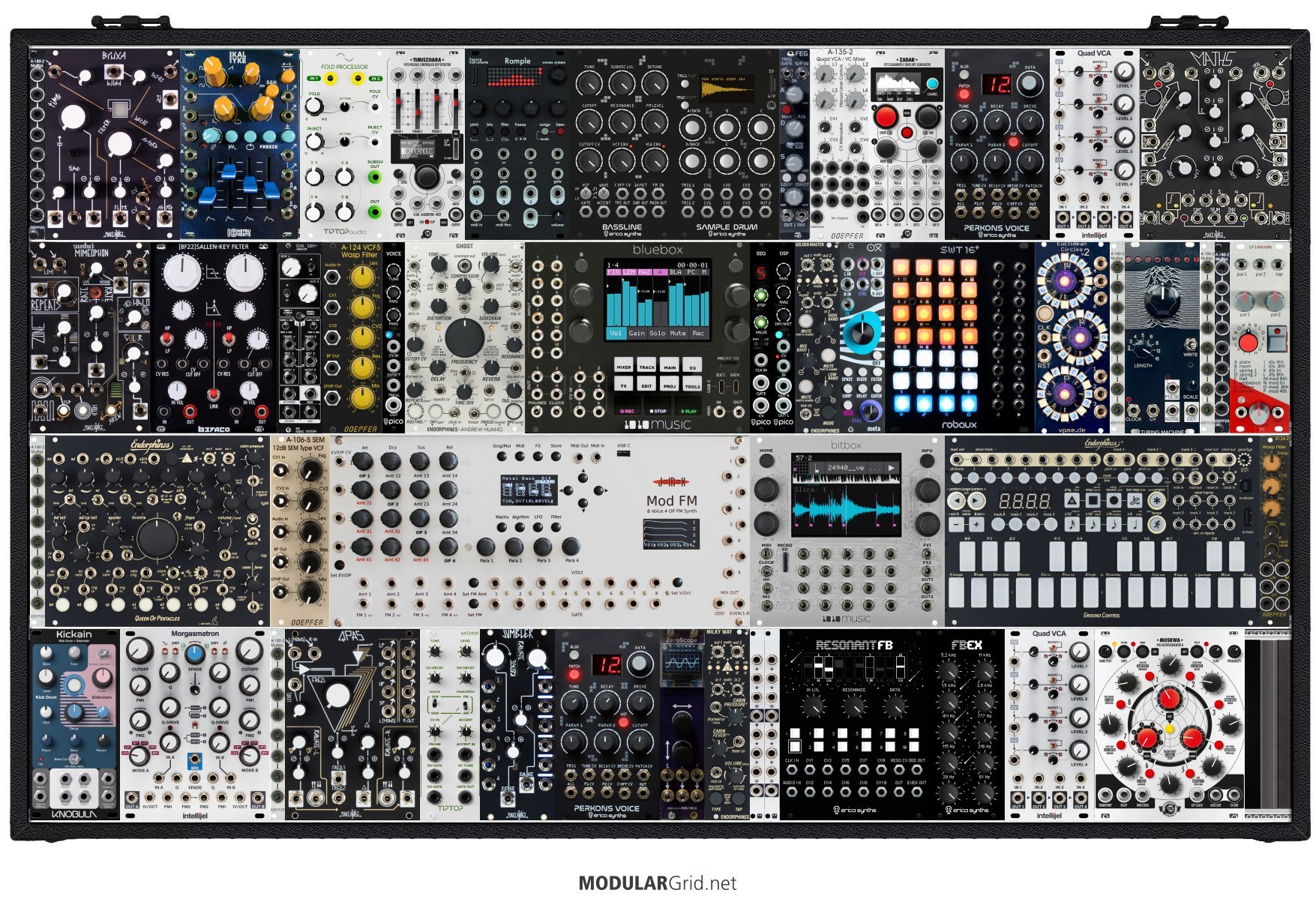Click the Ground Control play triangle icon
1316x899 pixels.
pos(1072,501)
